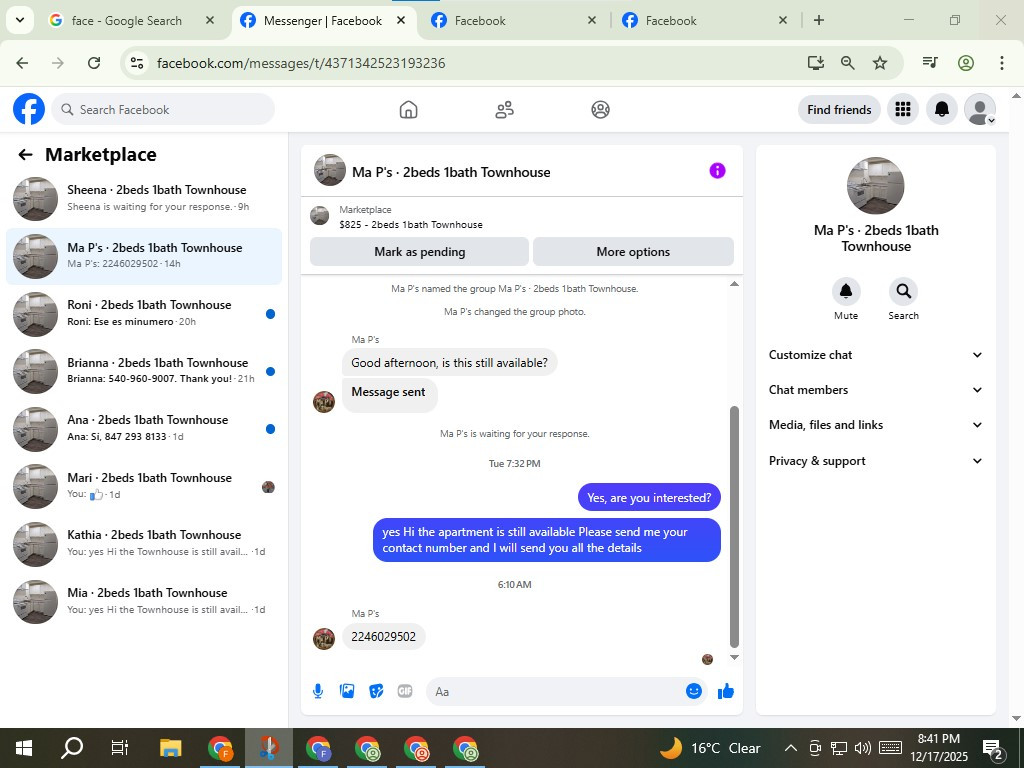The height and width of the screenshot is (768, 1024).
Task: Click the Search Facebook input field
Action: pyautogui.click(x=163, y=109)
